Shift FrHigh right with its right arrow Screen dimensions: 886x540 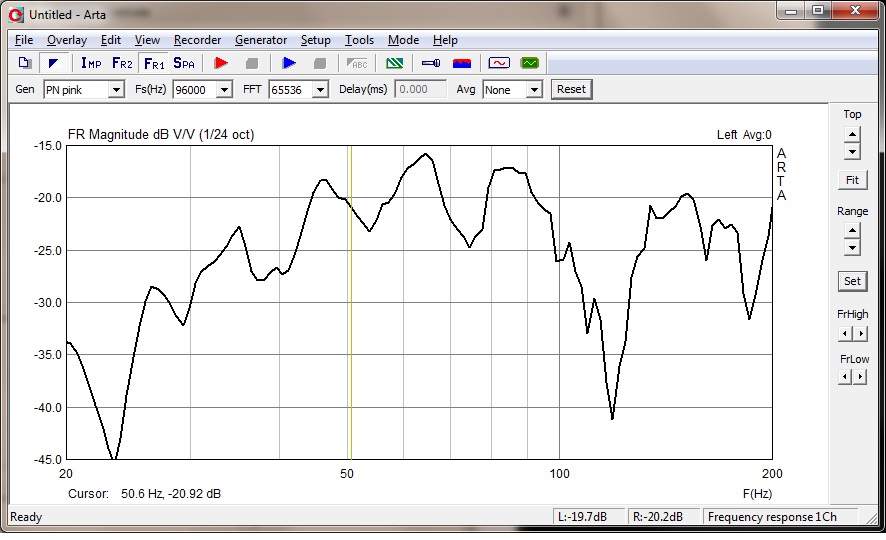click(860, 334)
